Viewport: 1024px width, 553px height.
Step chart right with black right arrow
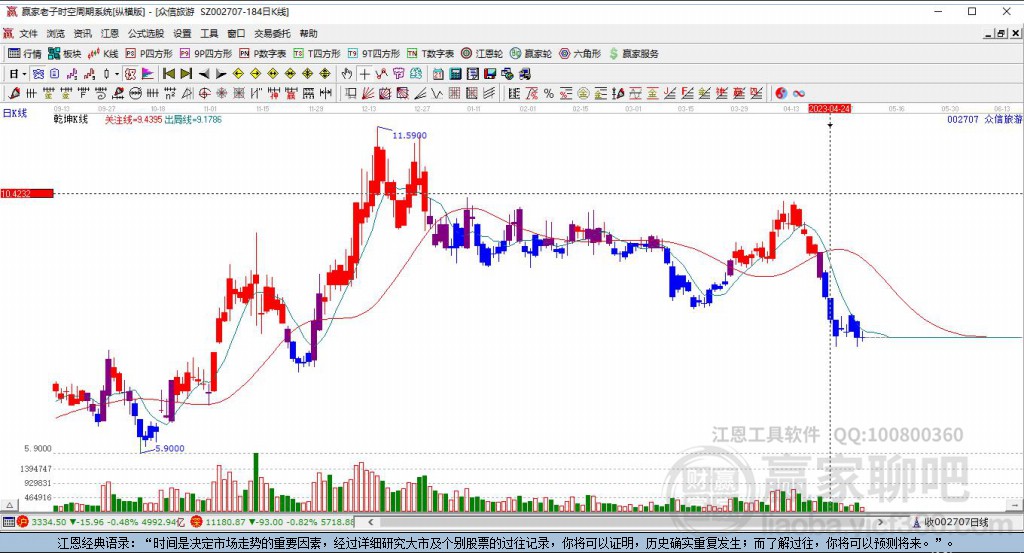pyautogui.click(x=221, y=74)
